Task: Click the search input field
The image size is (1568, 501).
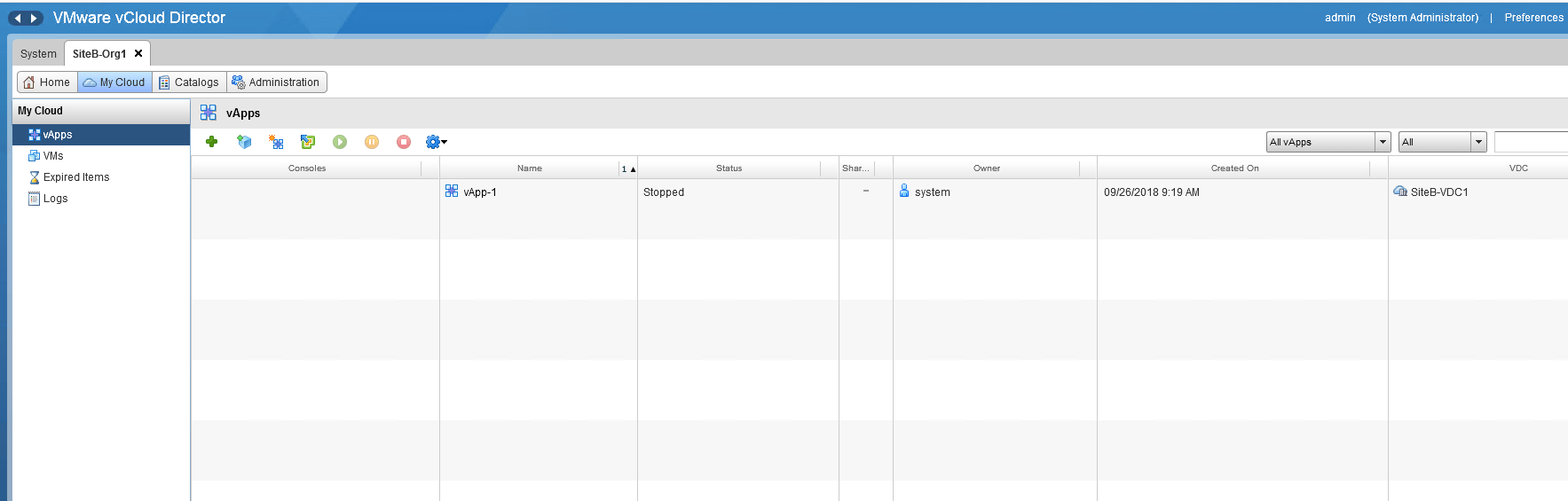Action: coord(1531,142)
